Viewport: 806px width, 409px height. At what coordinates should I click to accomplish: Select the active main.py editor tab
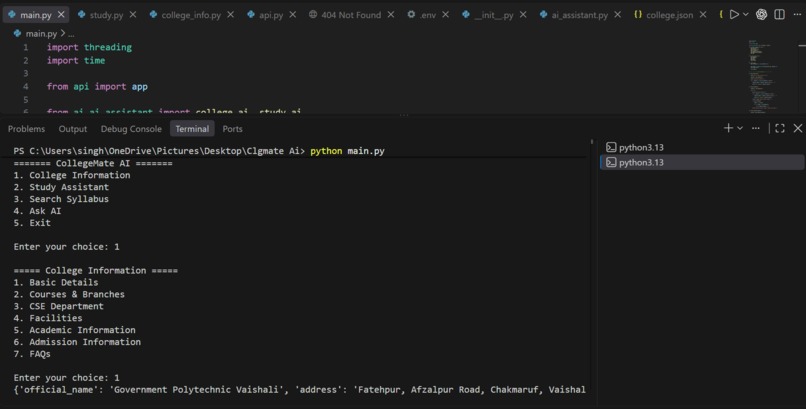click(35, 15)
